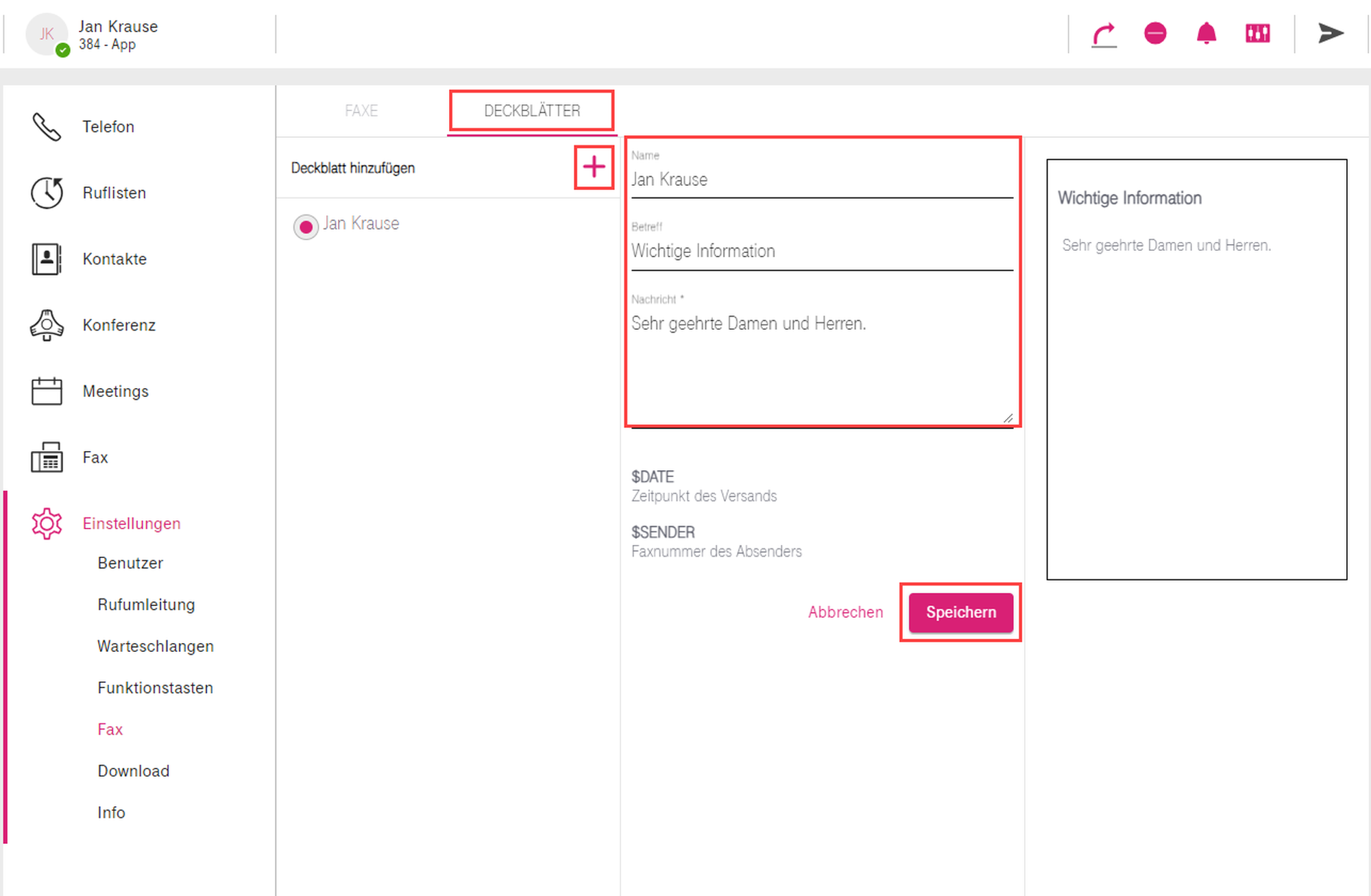This screenshot has height=896, width=1371.
Task: Open the Rufumleitung settings entry
Action: (146, 605)
